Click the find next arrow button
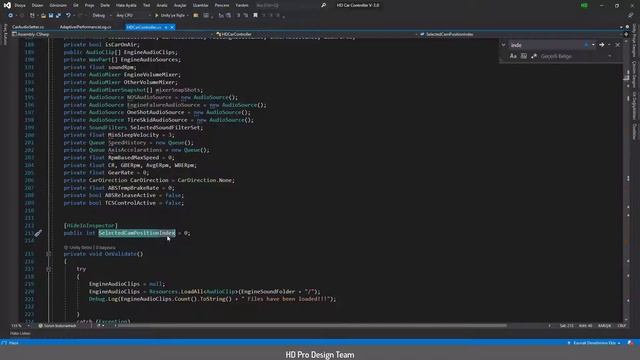The width and height of the screenshot is (640, 360). tap(602, 45)
